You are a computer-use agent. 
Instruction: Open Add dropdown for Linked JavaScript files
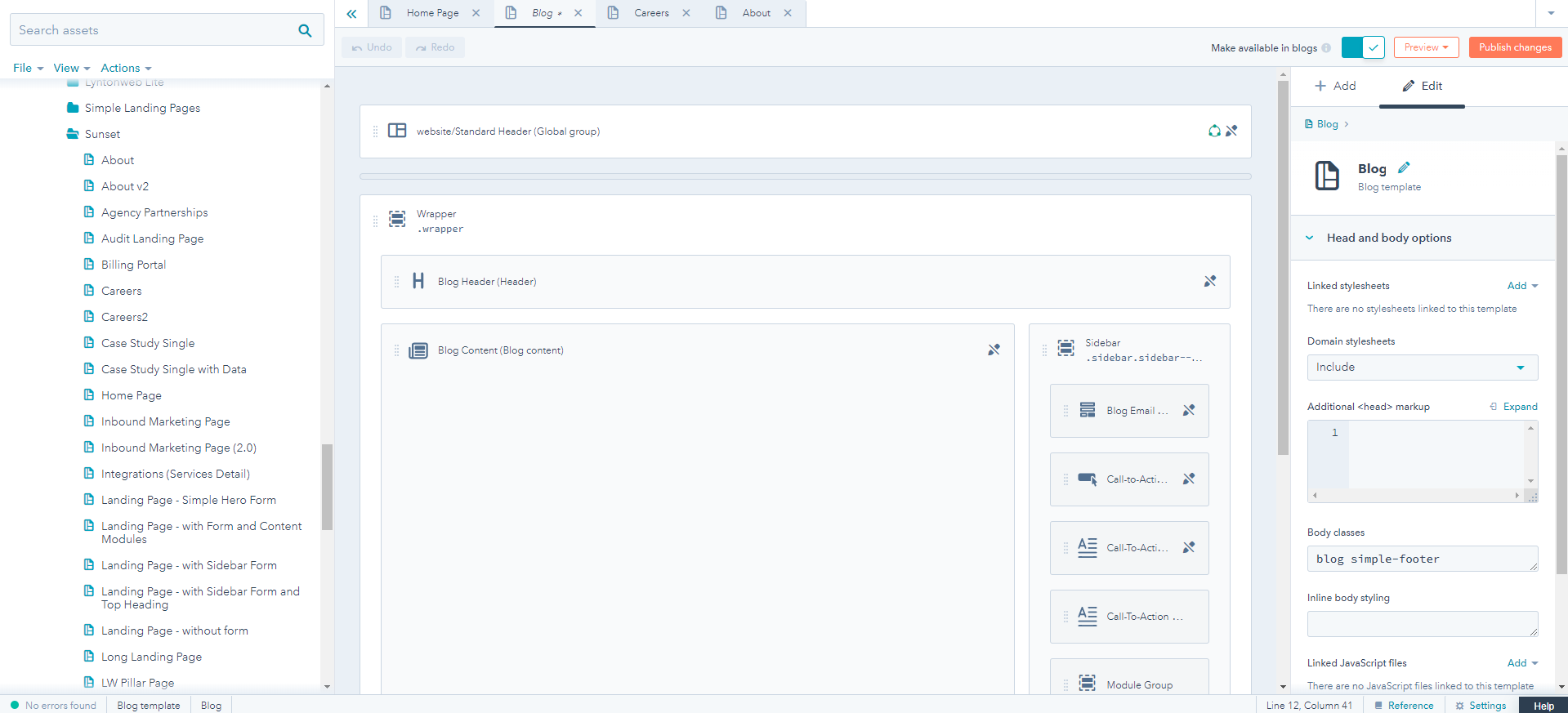point(1523,663)
